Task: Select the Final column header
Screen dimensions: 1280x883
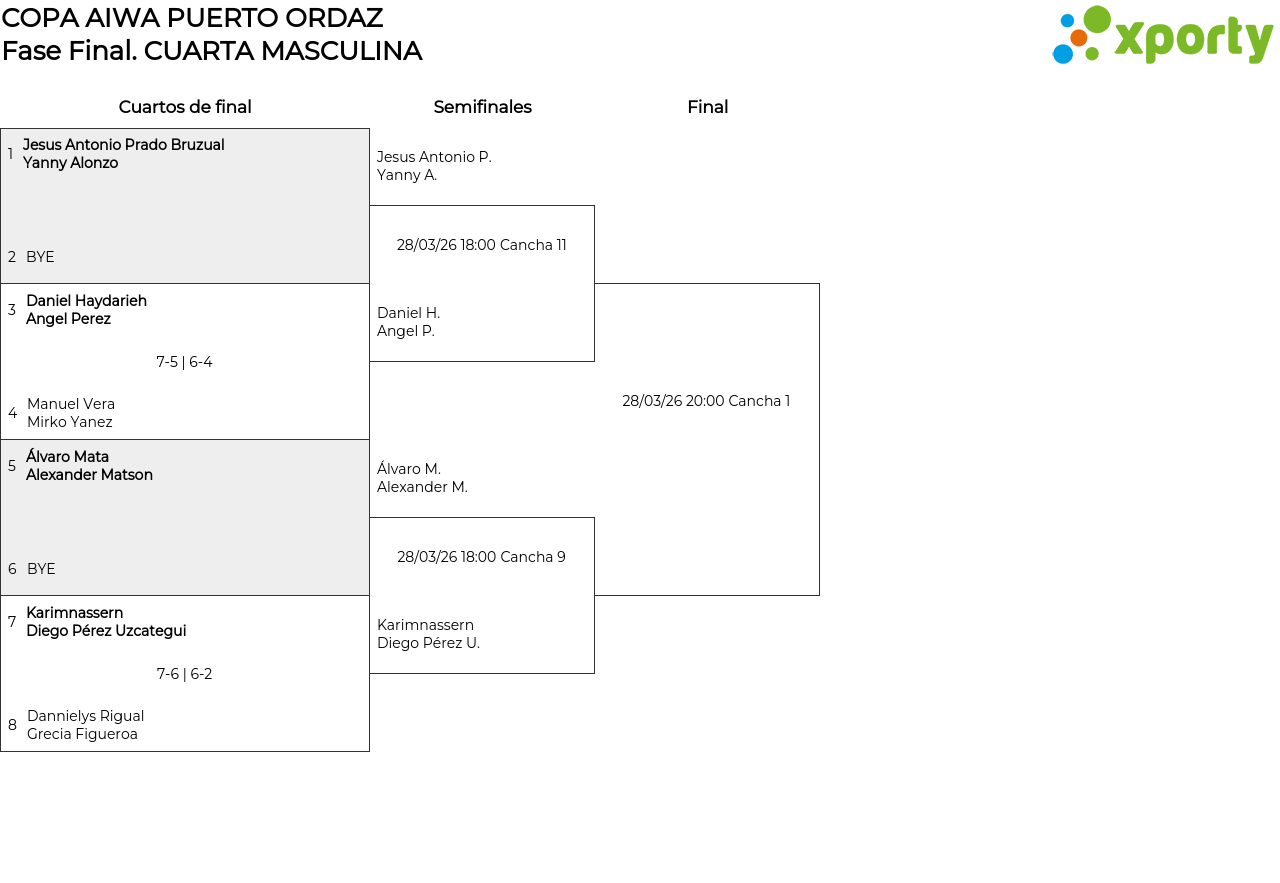Action: coord(707,107)
